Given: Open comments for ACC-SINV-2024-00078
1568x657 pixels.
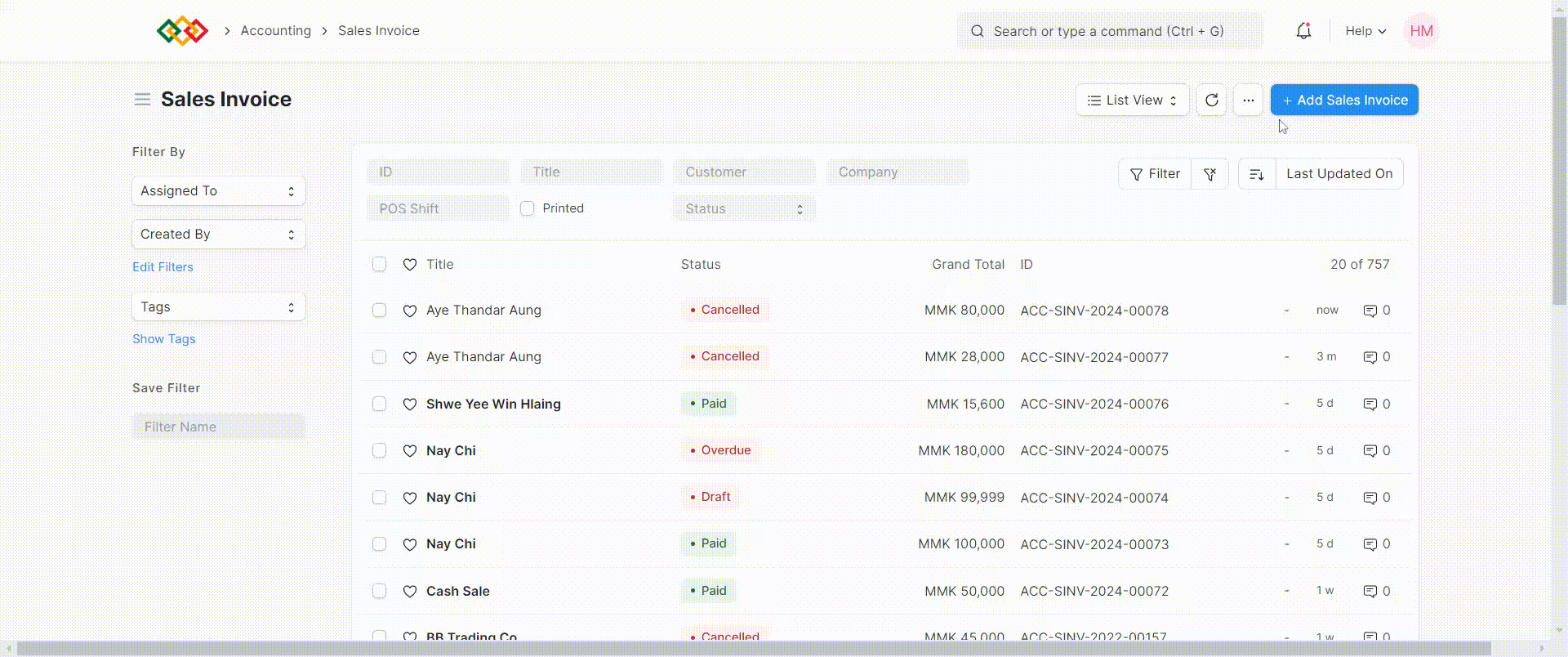Looking at the screenshot, I should click(x=1377, y=311).
